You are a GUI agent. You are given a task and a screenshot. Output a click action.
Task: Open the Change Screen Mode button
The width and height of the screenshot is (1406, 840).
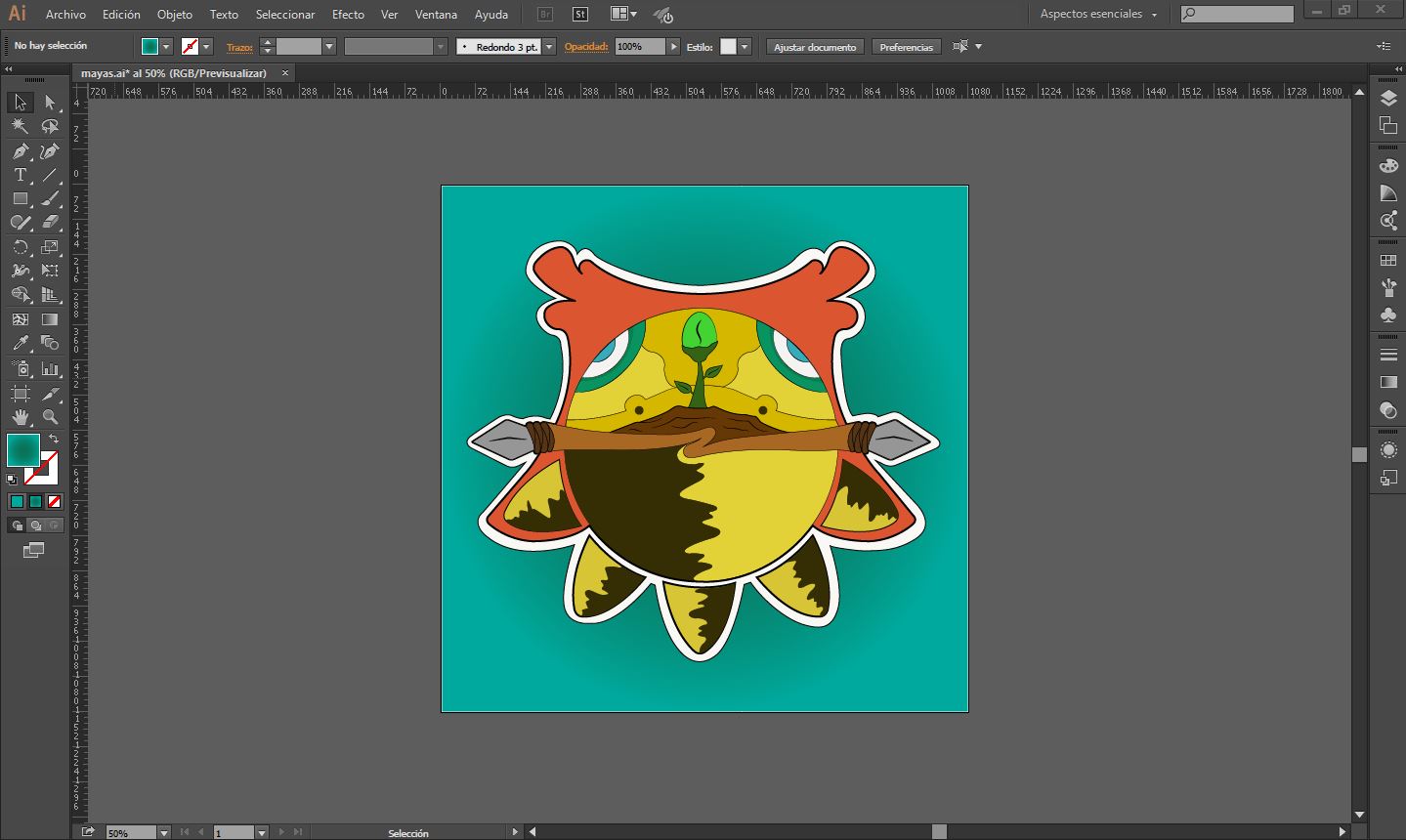pyautogui.click(x=33, y=551)
